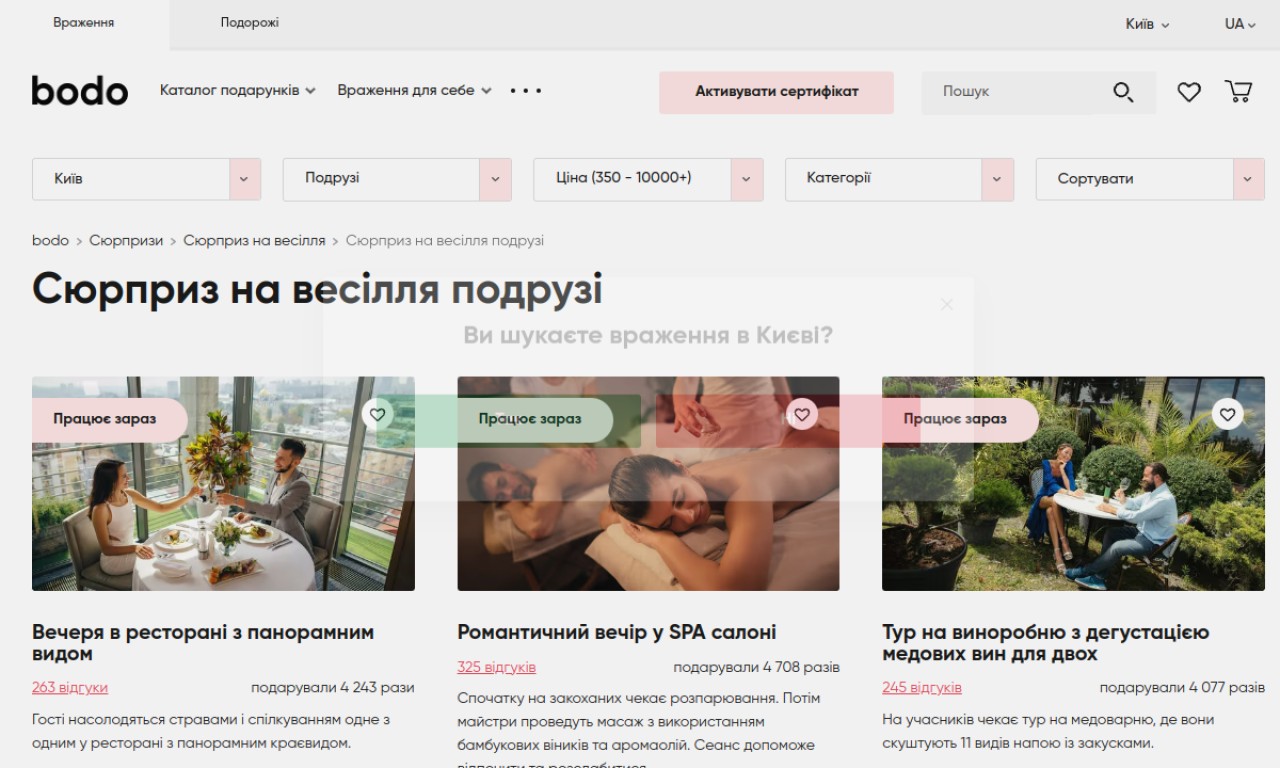This screenshot has height=768, width=1280.
Task: Click Активувати сертифікат button
Action: 776,92
